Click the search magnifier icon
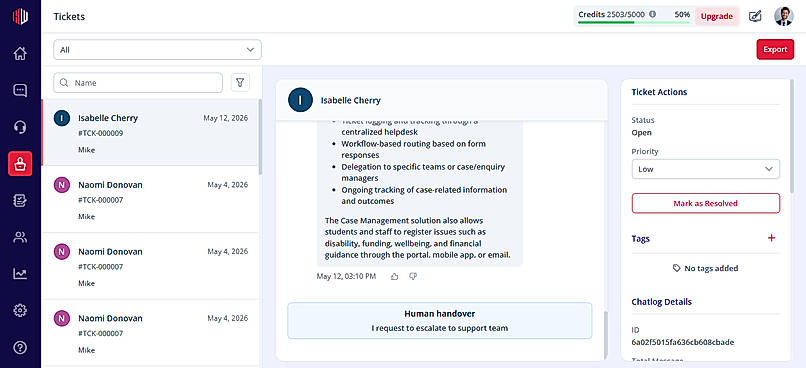This screenshot has height=368, width=806. 64,82
